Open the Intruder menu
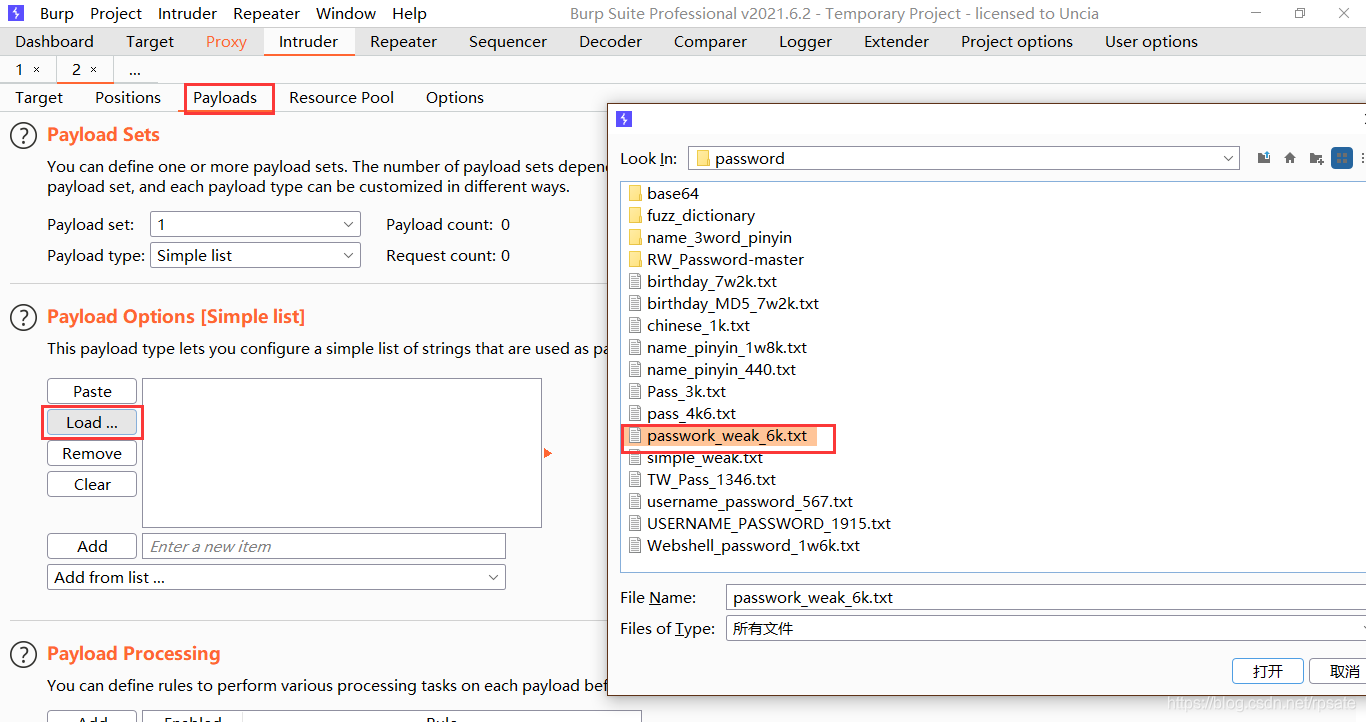The height and width of the screenshot is (722, 1366). 187,13
